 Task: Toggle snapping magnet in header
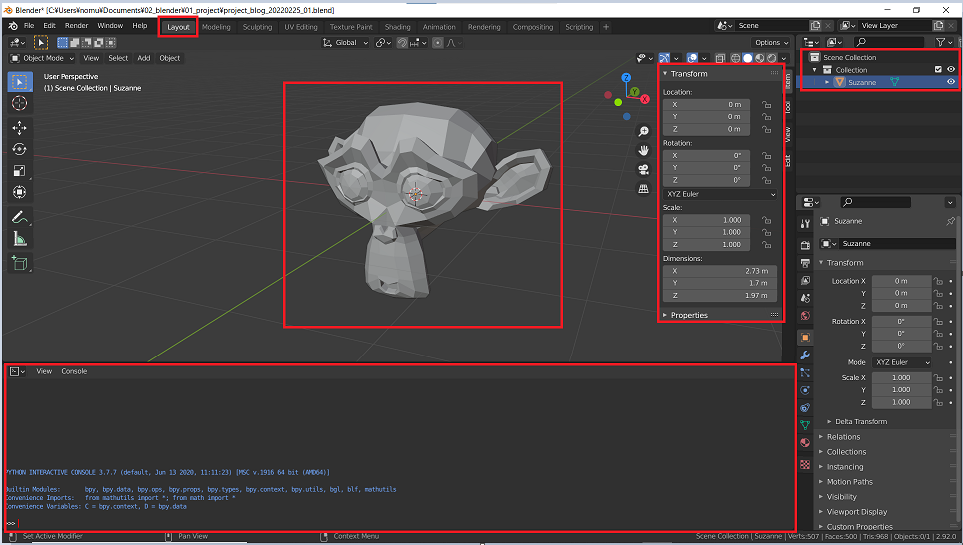tap(402, 42)
